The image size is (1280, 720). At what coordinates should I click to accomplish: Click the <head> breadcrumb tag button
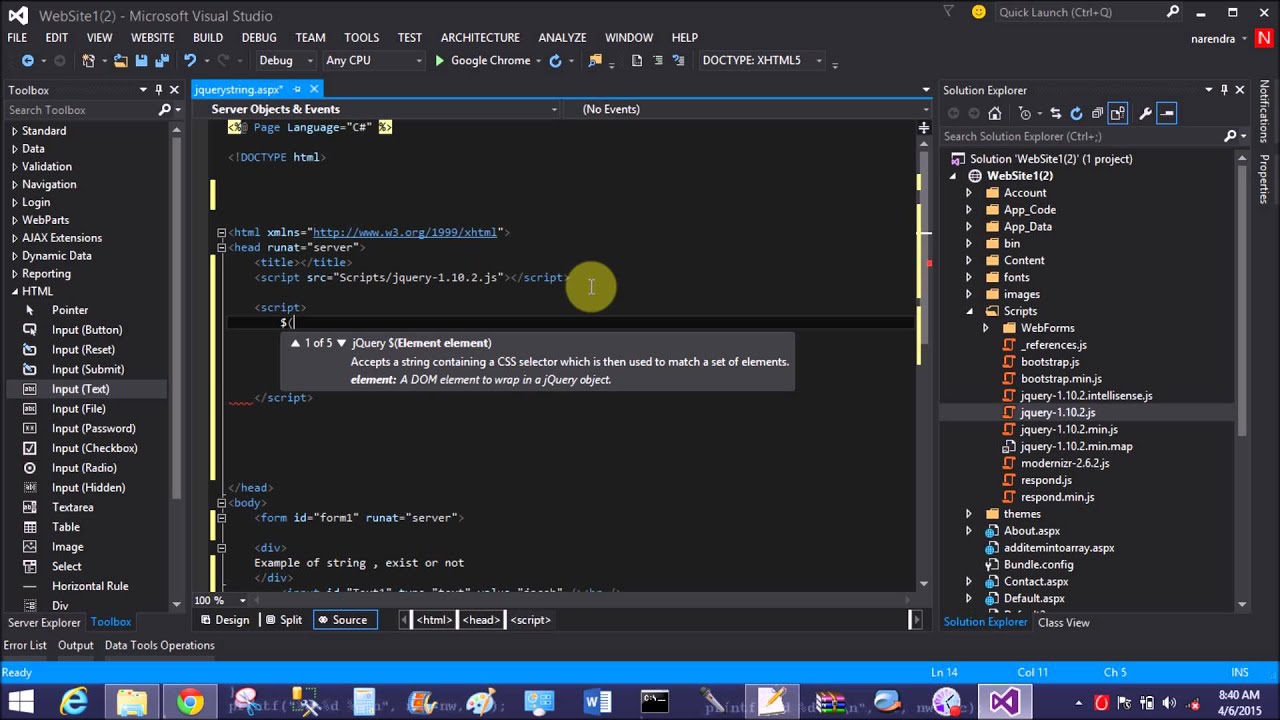pyautogui.click(x=481, y=620)
